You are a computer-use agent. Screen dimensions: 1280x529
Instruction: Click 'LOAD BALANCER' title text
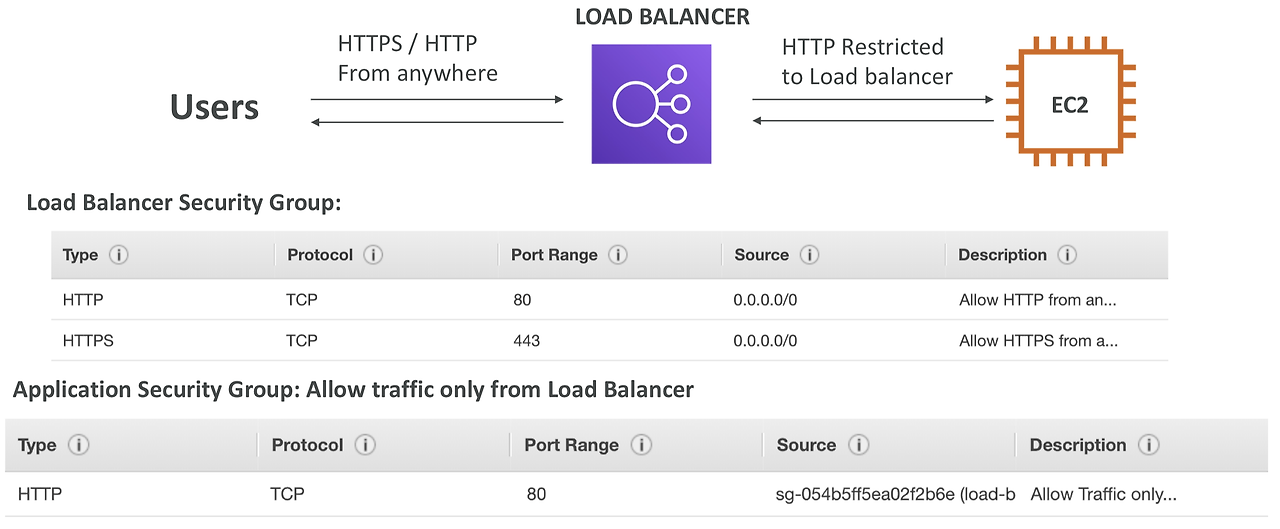pyautogui.click(x=662, y=17)
